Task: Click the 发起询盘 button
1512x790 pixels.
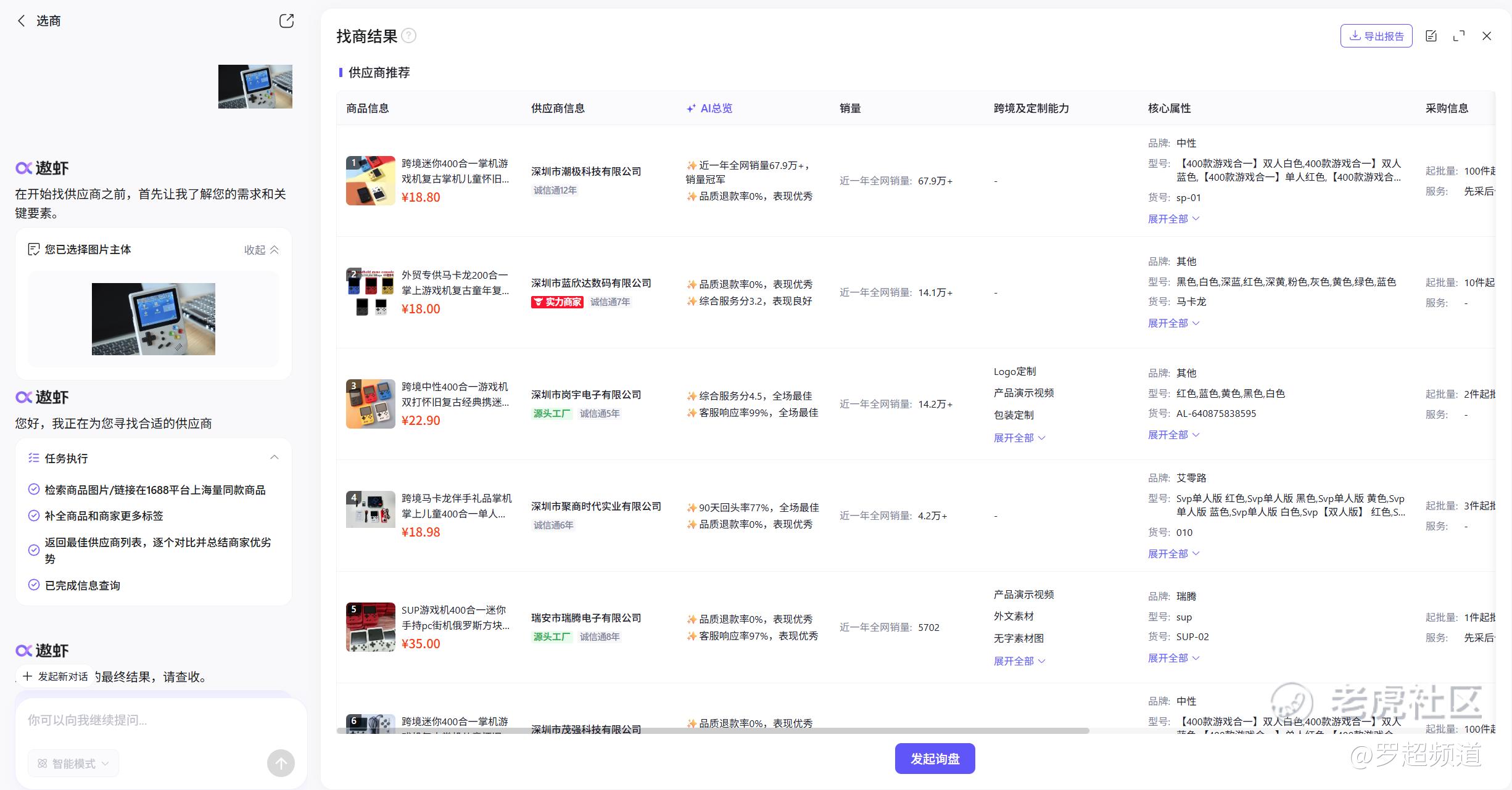Action: click(935, 759)
